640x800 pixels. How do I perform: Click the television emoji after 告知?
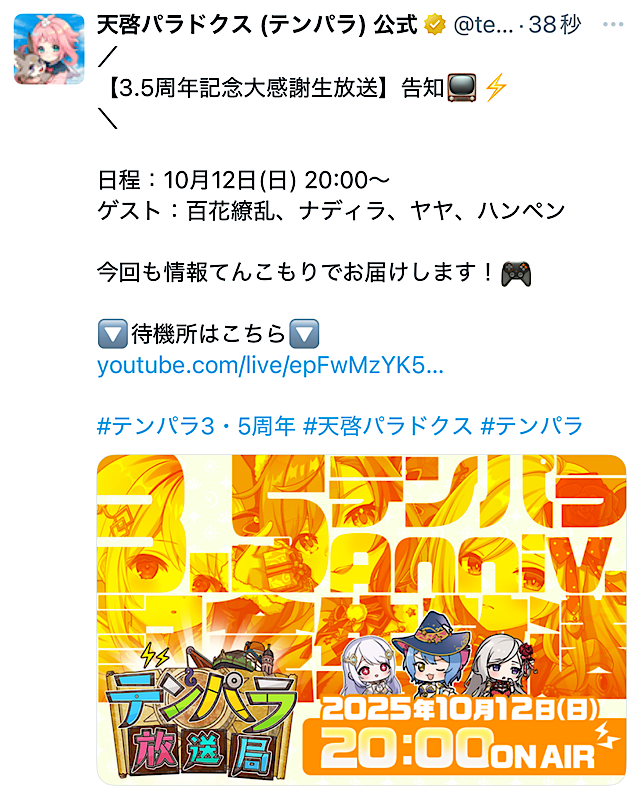(461, 88)
